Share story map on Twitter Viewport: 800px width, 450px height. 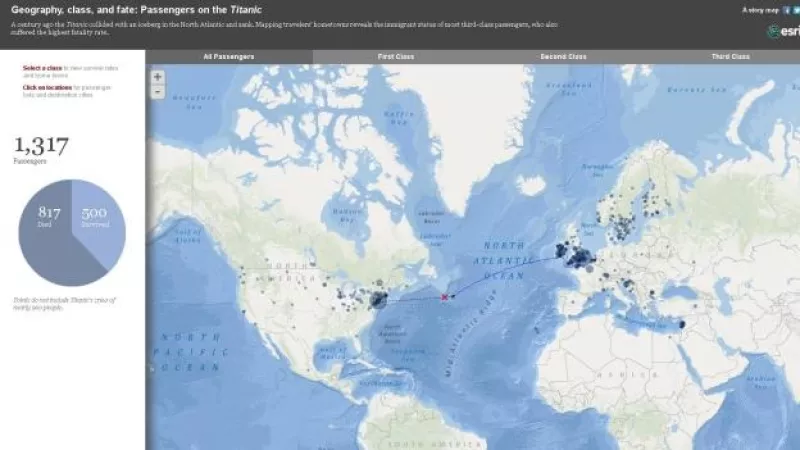coord(796,10)
